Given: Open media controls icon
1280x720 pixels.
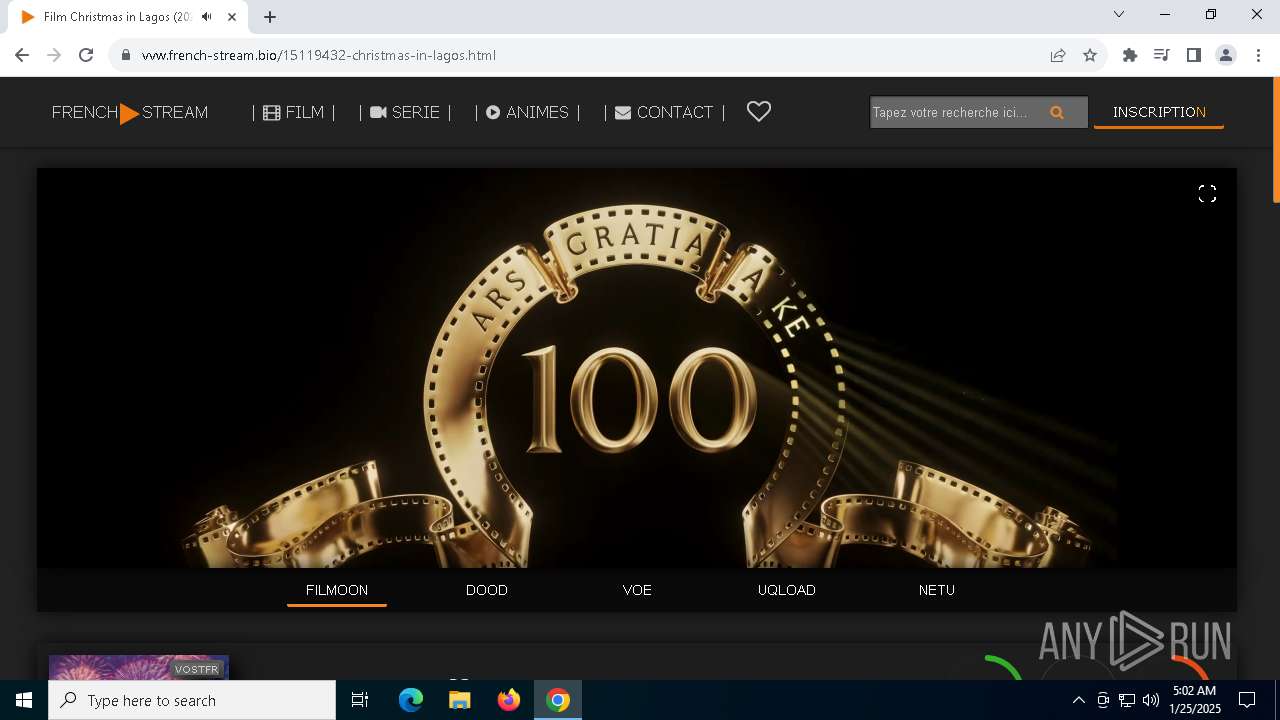Looking at the screenshot, I should (1162, 55).
